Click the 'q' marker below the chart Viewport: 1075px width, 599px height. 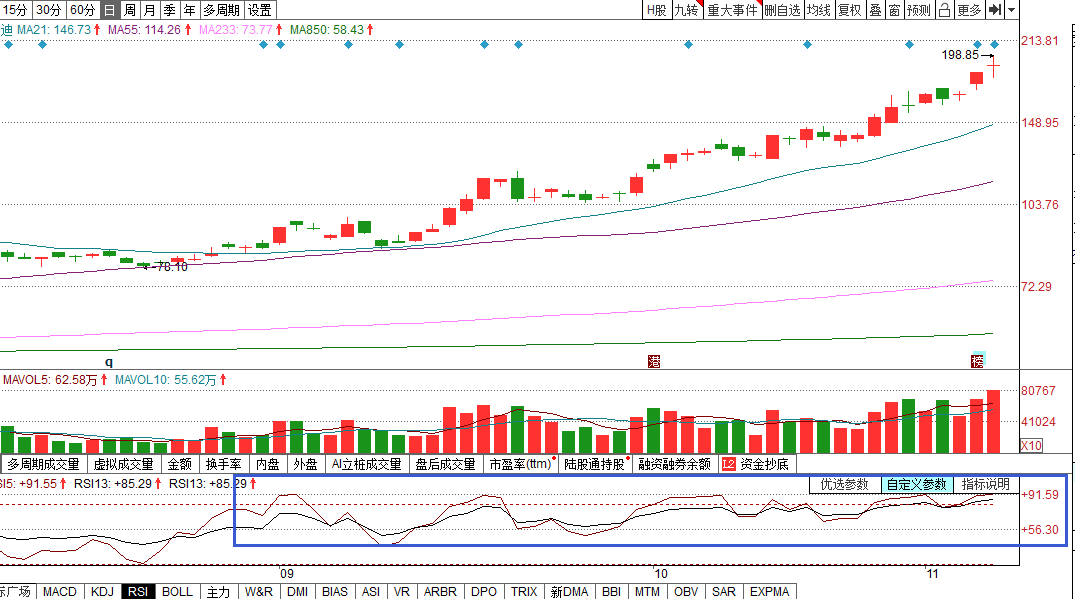[110, 360]
